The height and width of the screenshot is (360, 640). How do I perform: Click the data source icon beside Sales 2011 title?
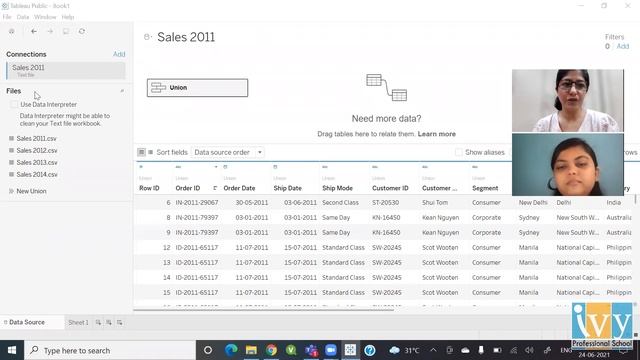coord(147,37)
